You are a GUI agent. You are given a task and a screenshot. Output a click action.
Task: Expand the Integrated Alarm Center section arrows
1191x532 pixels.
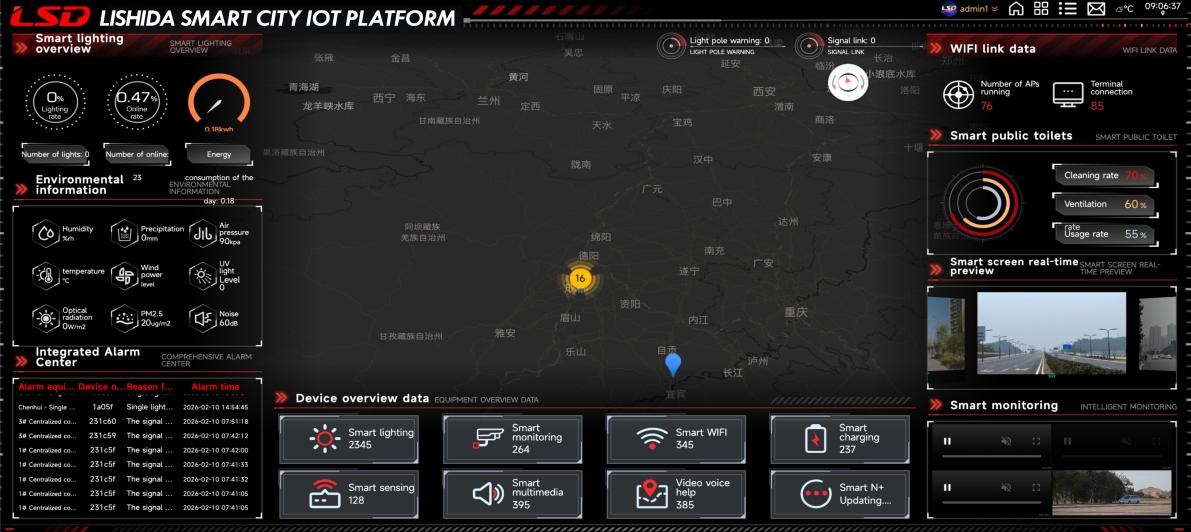tap(21, 359)
